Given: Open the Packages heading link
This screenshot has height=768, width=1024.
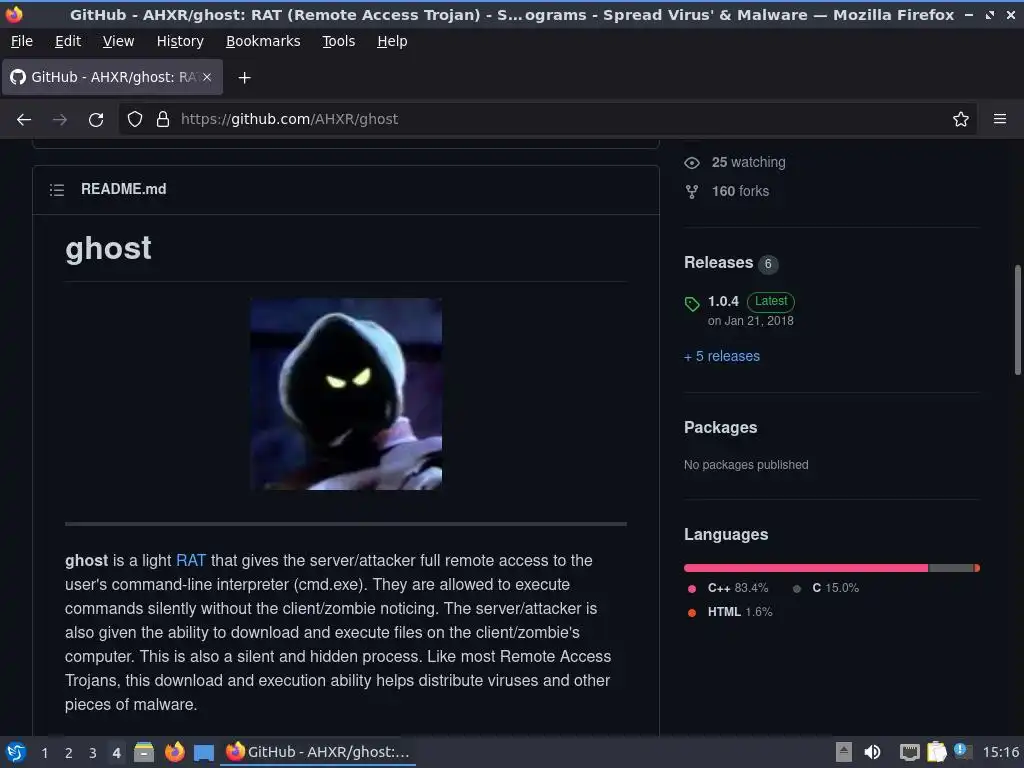Looking at the screenshot, I should pyautogui.click(x=720, y=427).
